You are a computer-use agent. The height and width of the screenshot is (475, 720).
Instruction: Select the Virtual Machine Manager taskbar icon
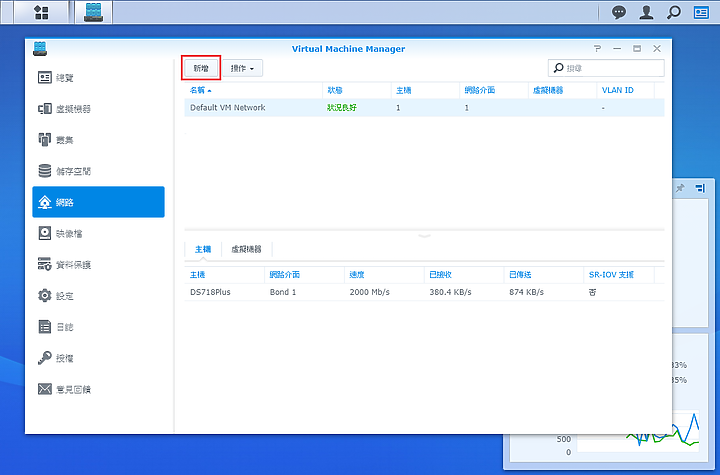(94, 12)
